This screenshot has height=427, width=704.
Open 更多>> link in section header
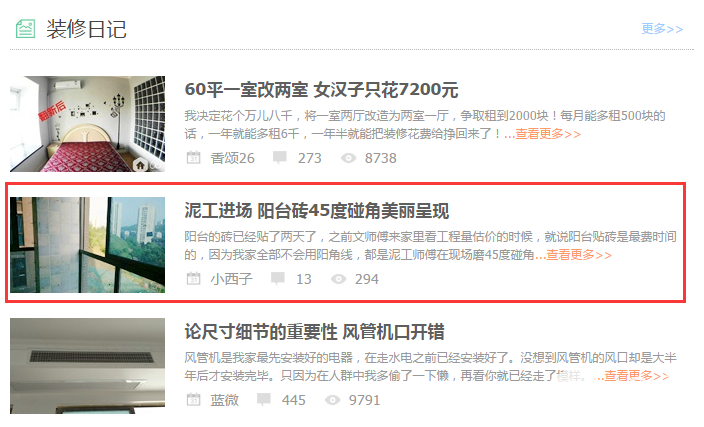coord(662,29)
